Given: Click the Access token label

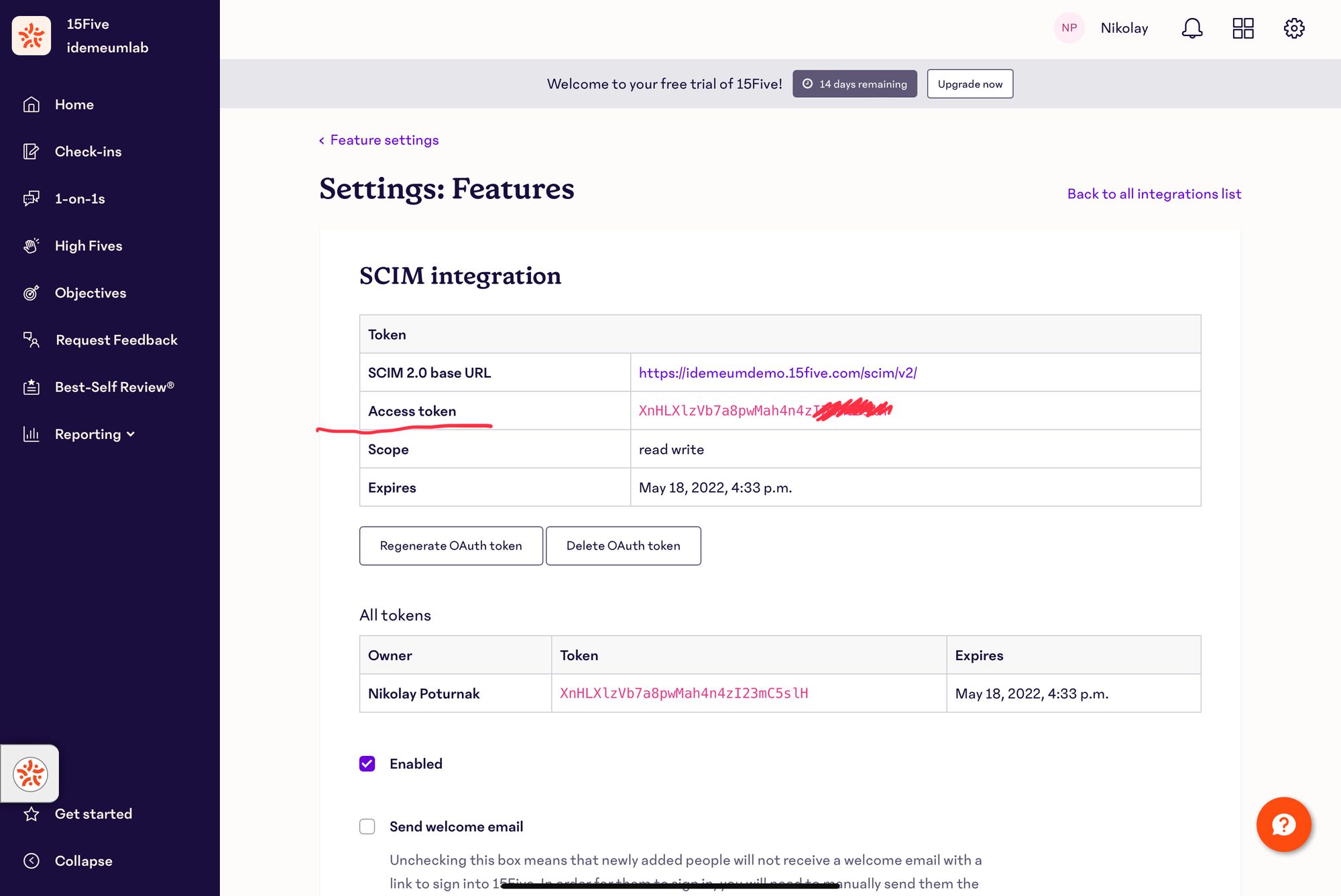Looking at the screenshot, I should [x=412, y=411].
